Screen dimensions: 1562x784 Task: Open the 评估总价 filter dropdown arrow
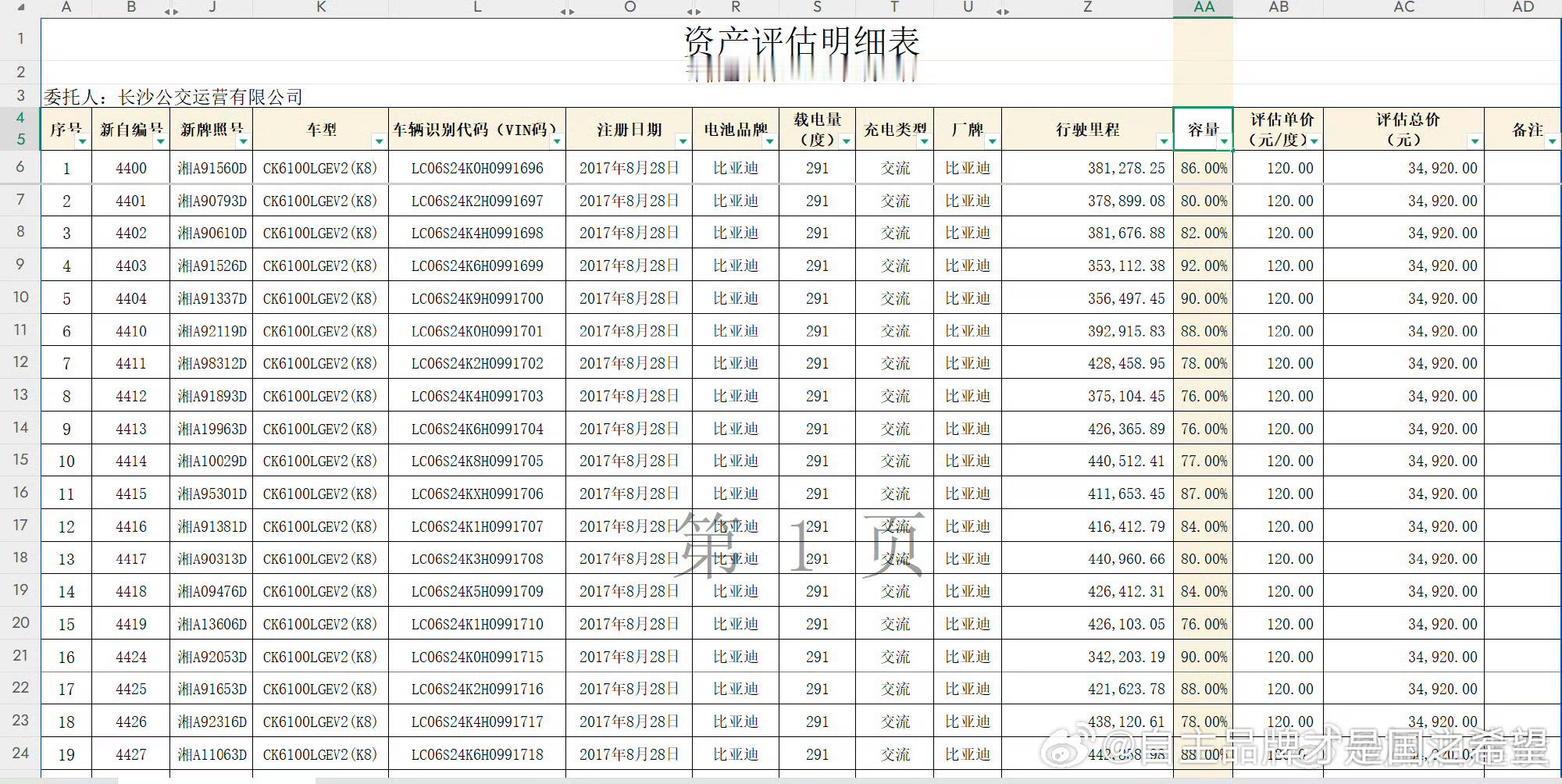(1475, 141)
